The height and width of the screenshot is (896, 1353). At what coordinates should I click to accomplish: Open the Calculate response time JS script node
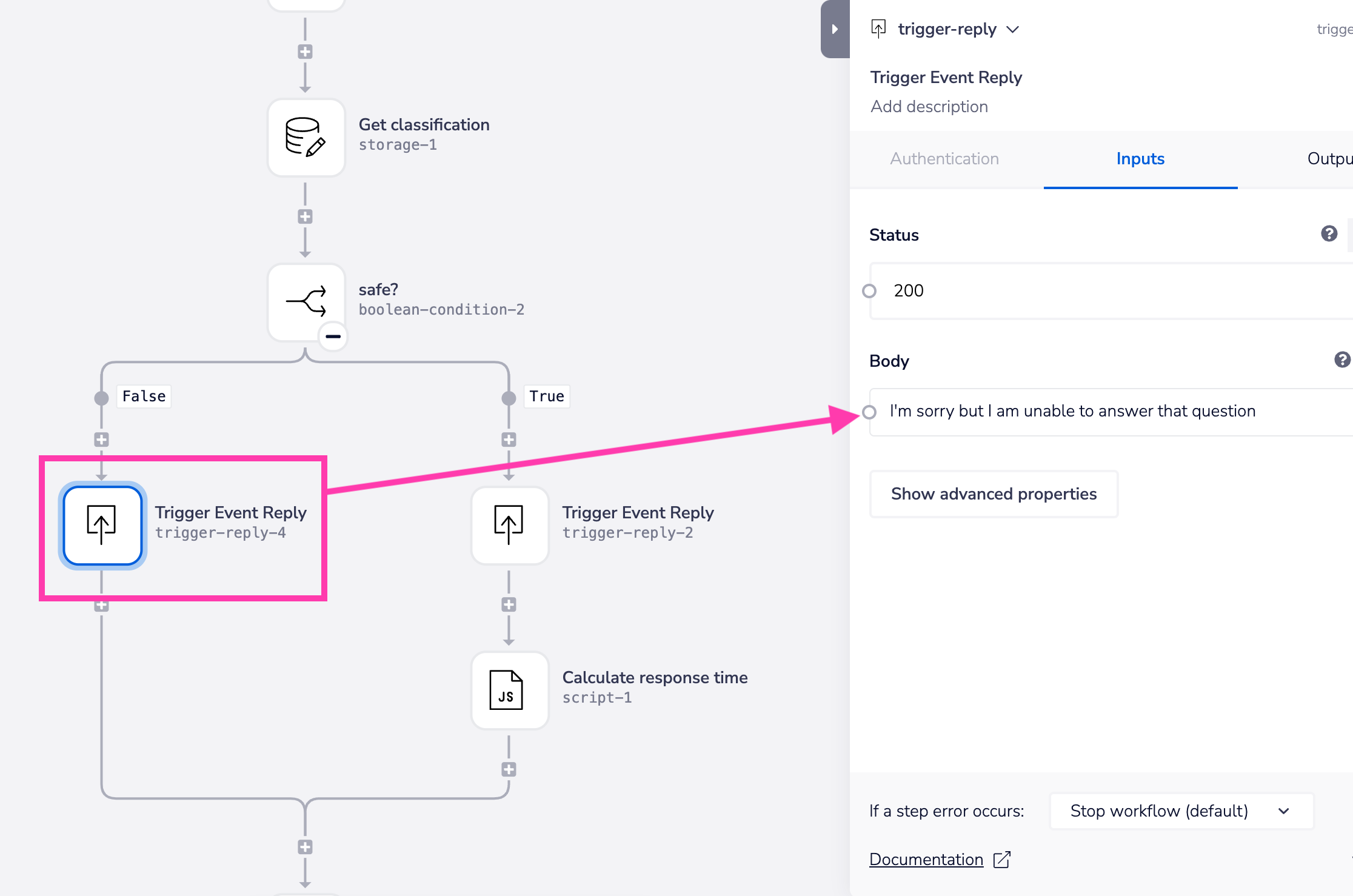point(510,690)
